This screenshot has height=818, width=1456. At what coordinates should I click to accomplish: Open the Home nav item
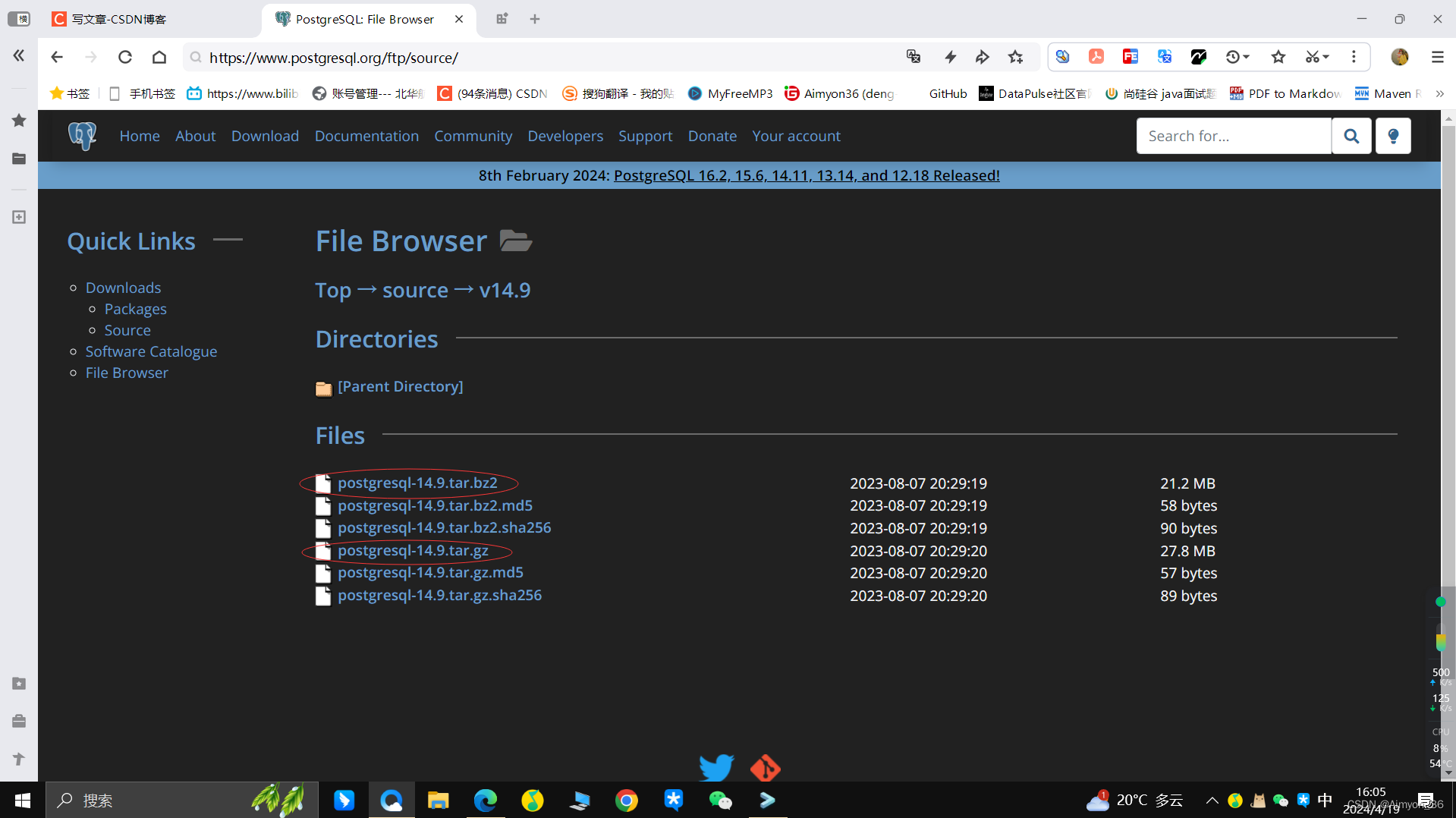140,136
